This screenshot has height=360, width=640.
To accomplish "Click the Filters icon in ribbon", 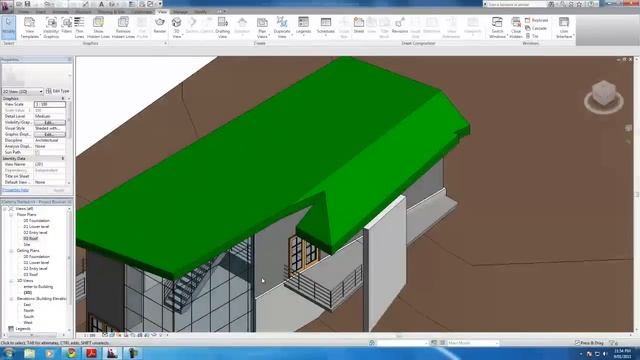I will tap(67, 25).
